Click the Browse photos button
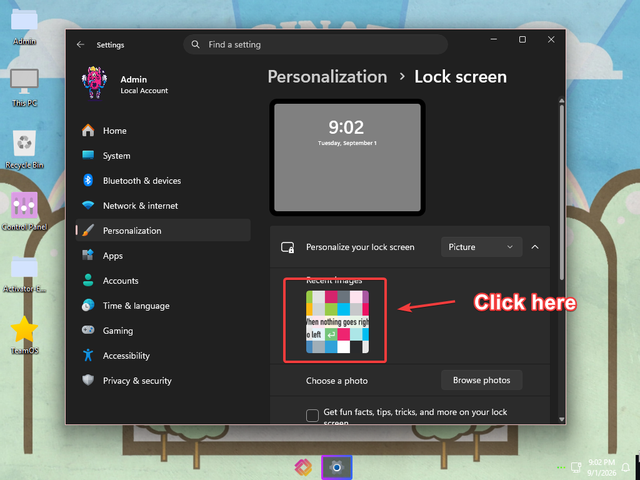Screen dimensions: 640x480 (481, 380)
